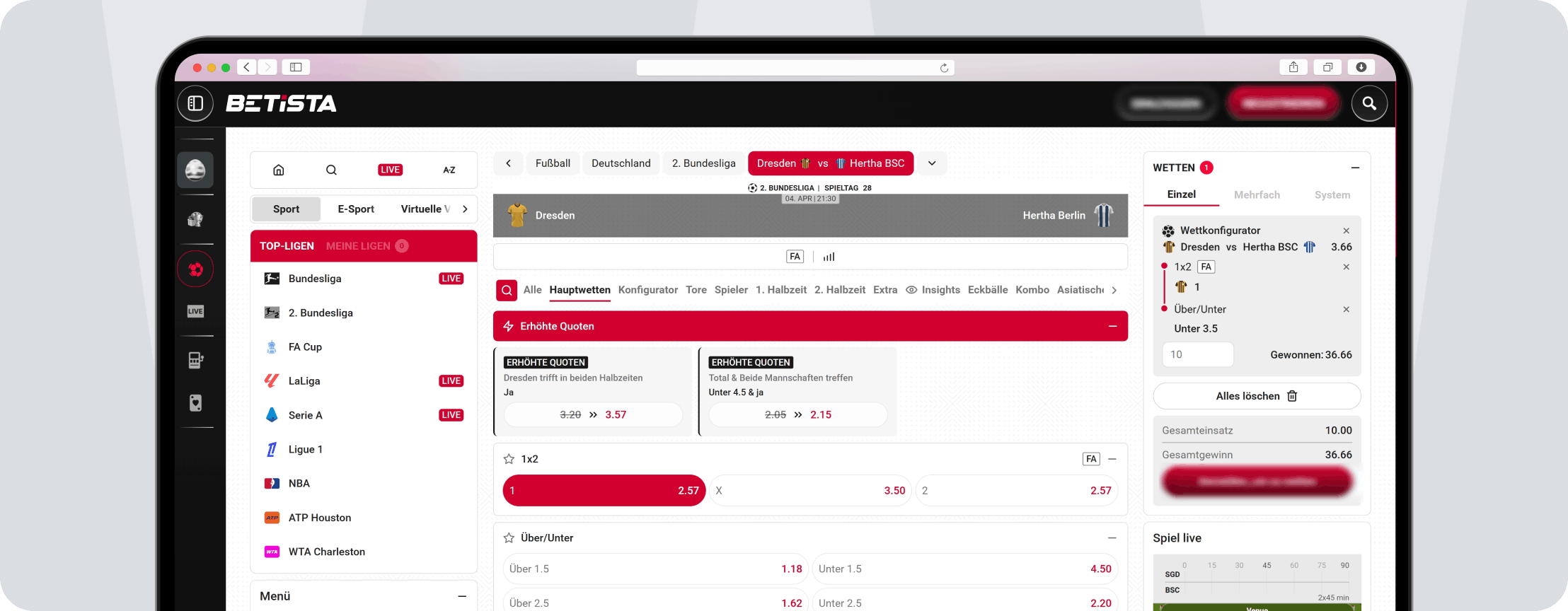Click the FA badge under match header
The width and height of the screenshot is (1568, 611).
[x=795, y=257]
